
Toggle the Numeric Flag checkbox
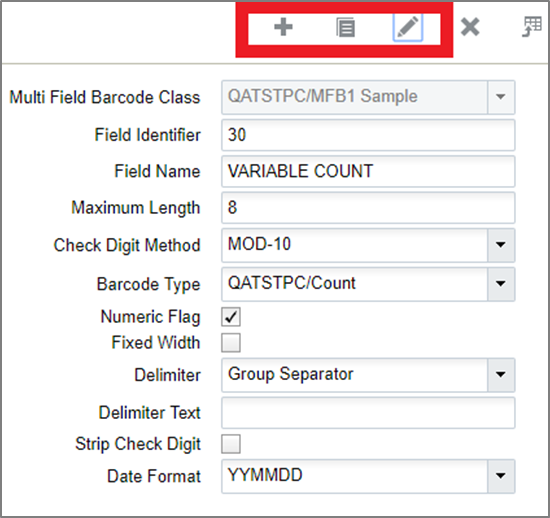231,317
